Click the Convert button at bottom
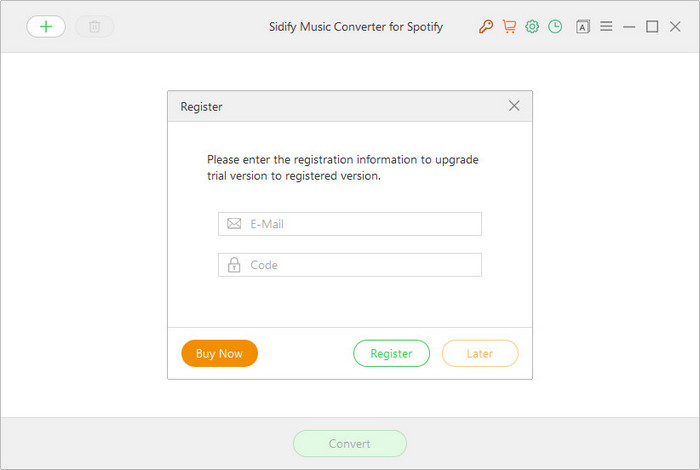Viewport: 700px width, 470px height. [350, 444]
